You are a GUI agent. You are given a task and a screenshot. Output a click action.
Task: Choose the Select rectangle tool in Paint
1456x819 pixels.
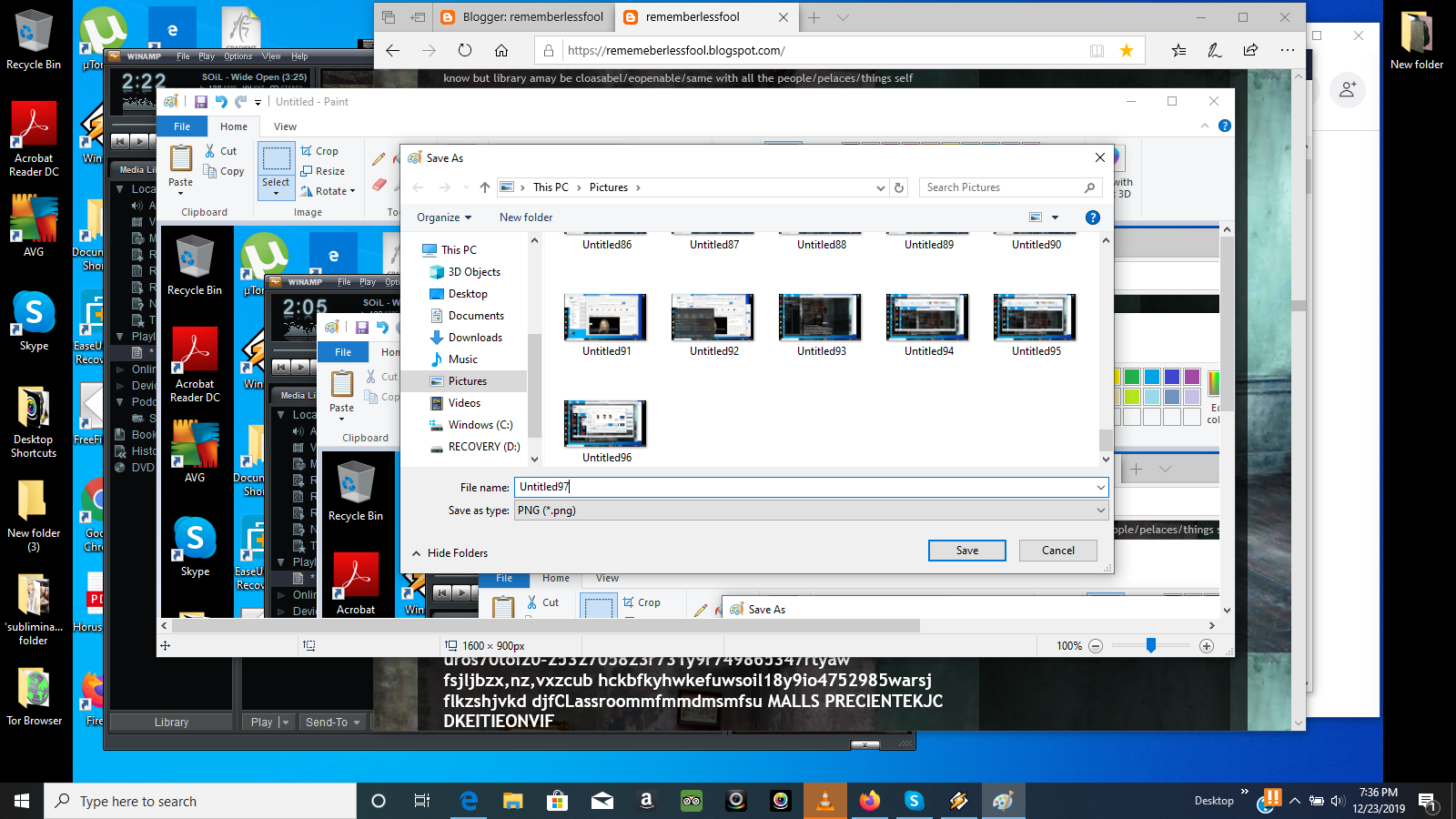pyautogui.click(x=276, y=169)
